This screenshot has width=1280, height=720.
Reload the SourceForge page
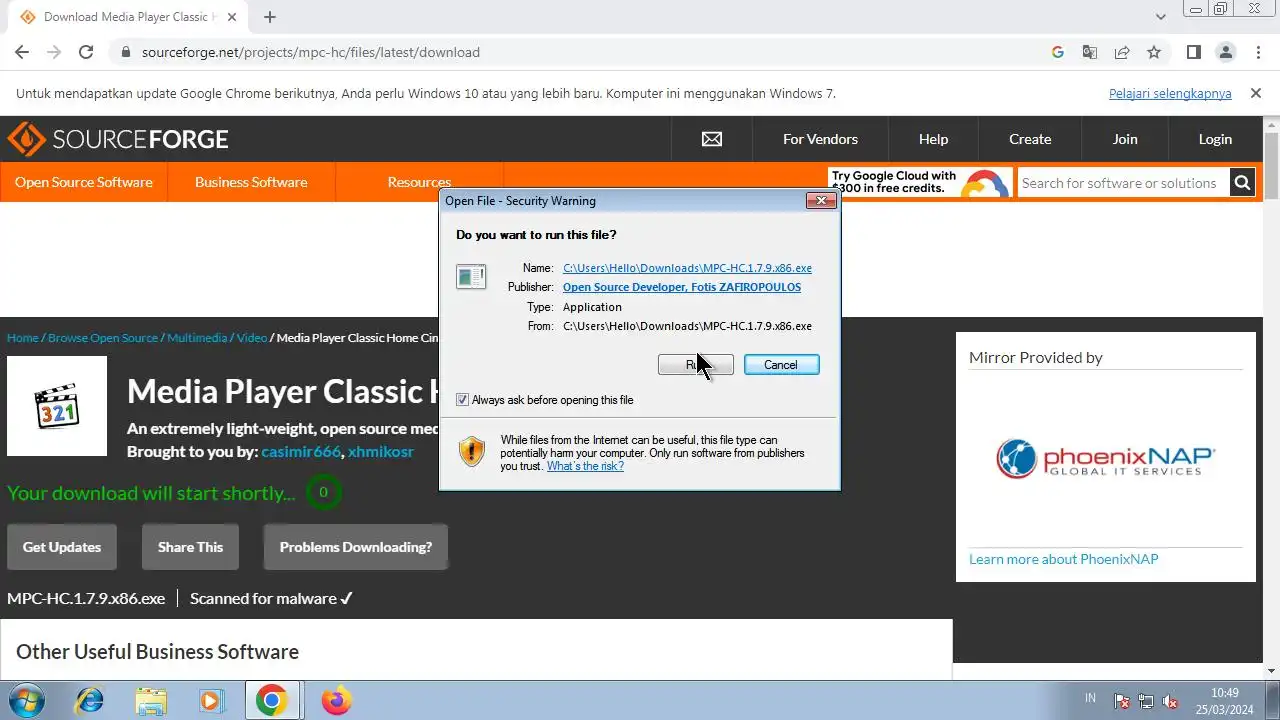86,52
